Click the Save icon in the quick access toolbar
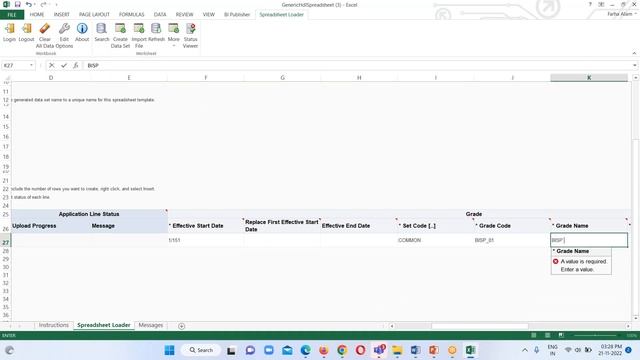 [18, 4]
